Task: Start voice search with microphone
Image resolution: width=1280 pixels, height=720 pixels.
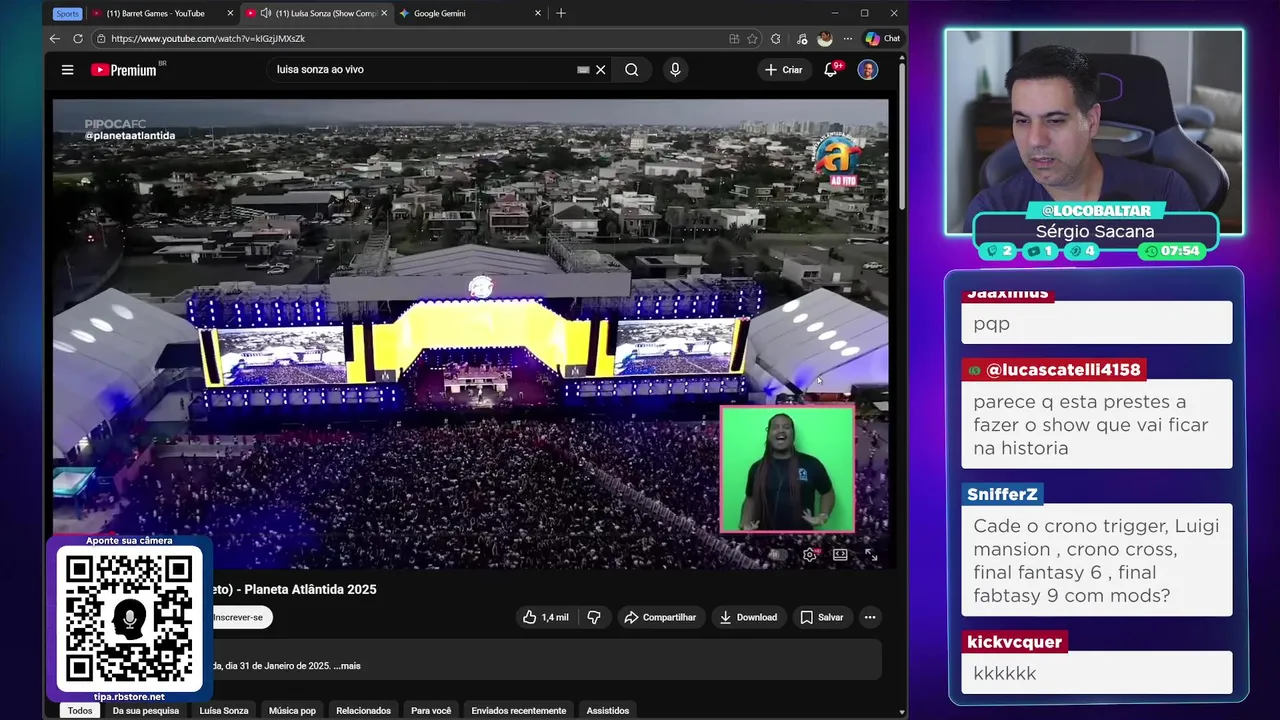Action: coord(675,70)
